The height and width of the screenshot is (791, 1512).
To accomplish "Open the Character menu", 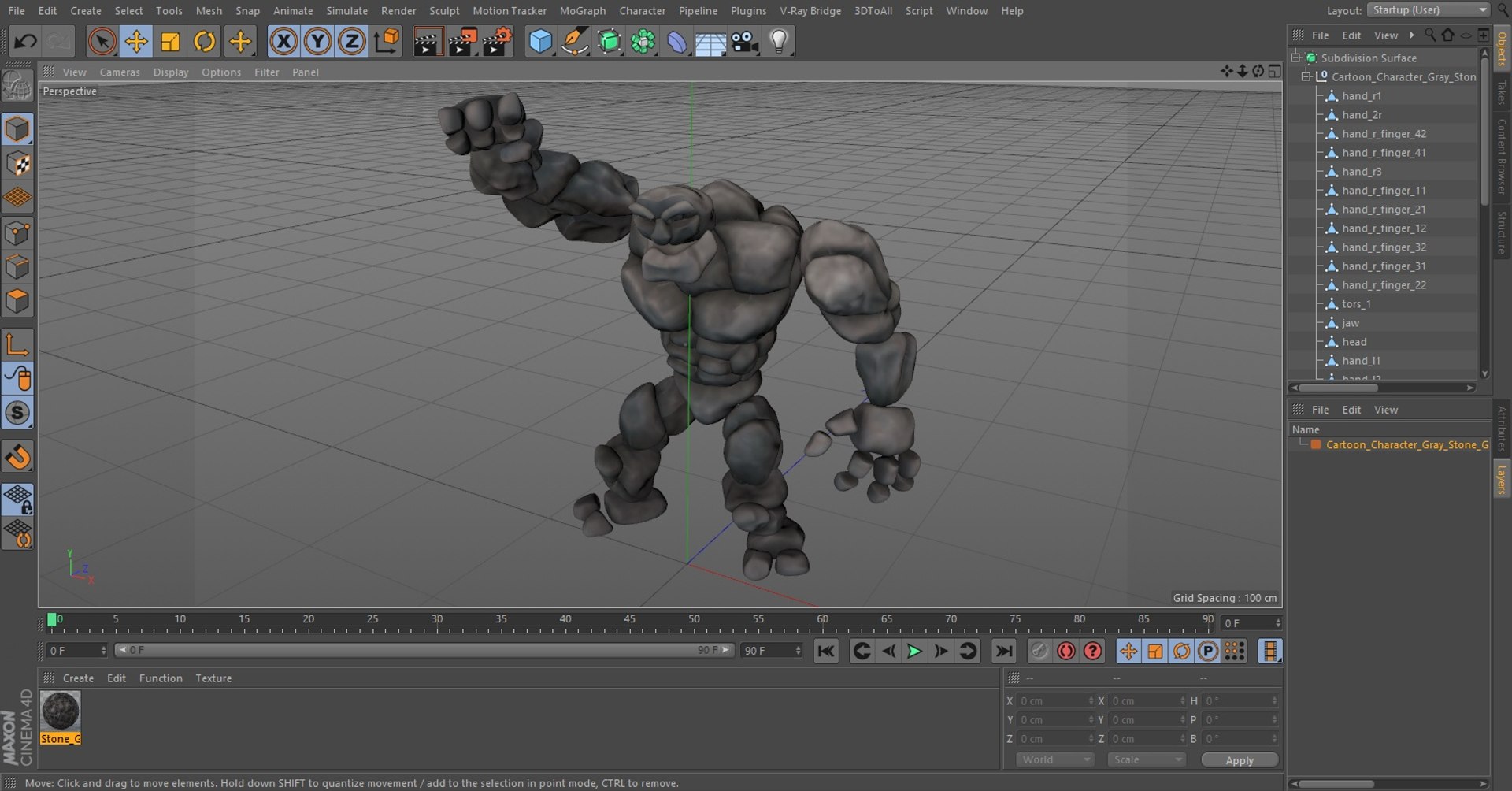I will point(642,10).
